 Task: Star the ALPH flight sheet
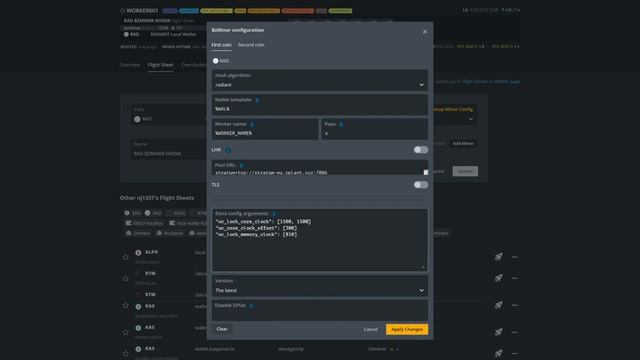click(x=125, y=257)
